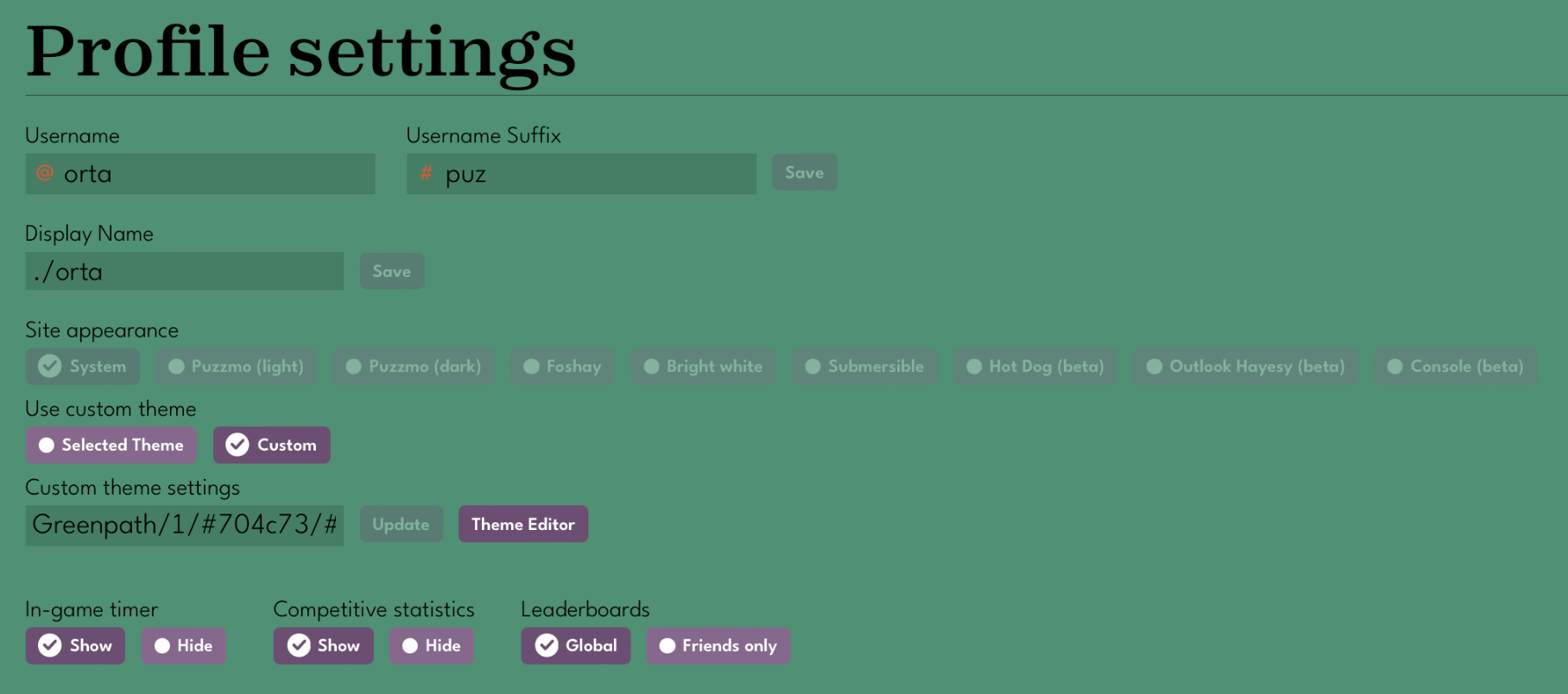Click the # icon in suffix field
The image size is (1568, 694).
click(x=426, y=173)
